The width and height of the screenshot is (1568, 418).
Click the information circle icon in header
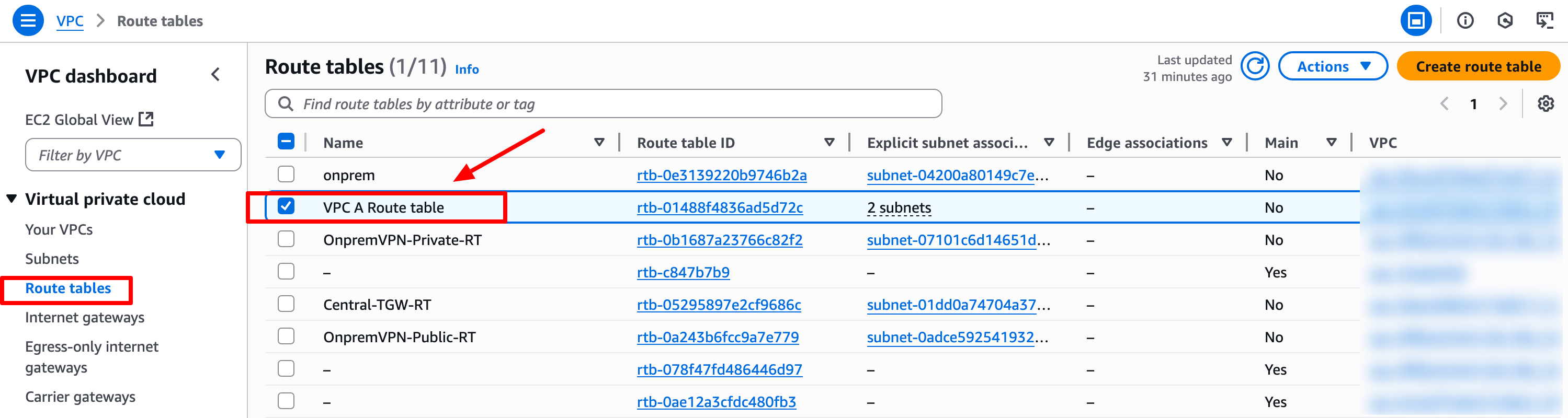coord(1464,21)
